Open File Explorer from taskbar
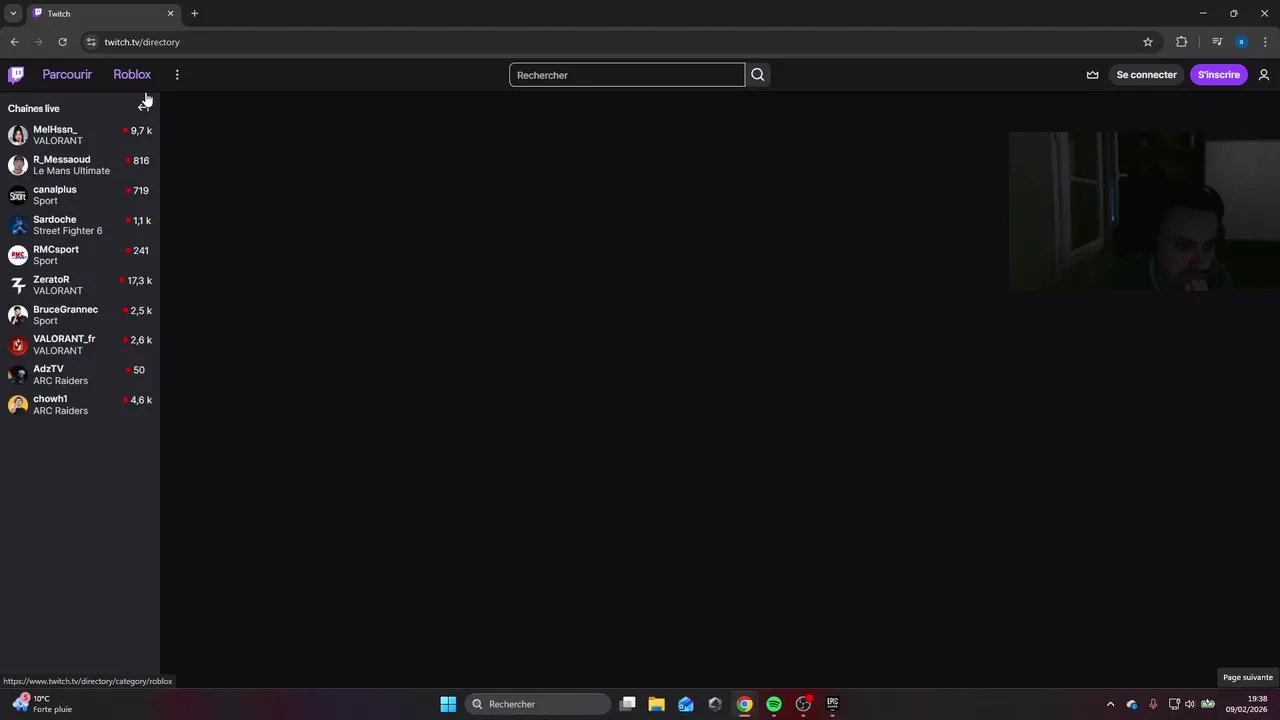1280x720 pixels. [656, 704]
